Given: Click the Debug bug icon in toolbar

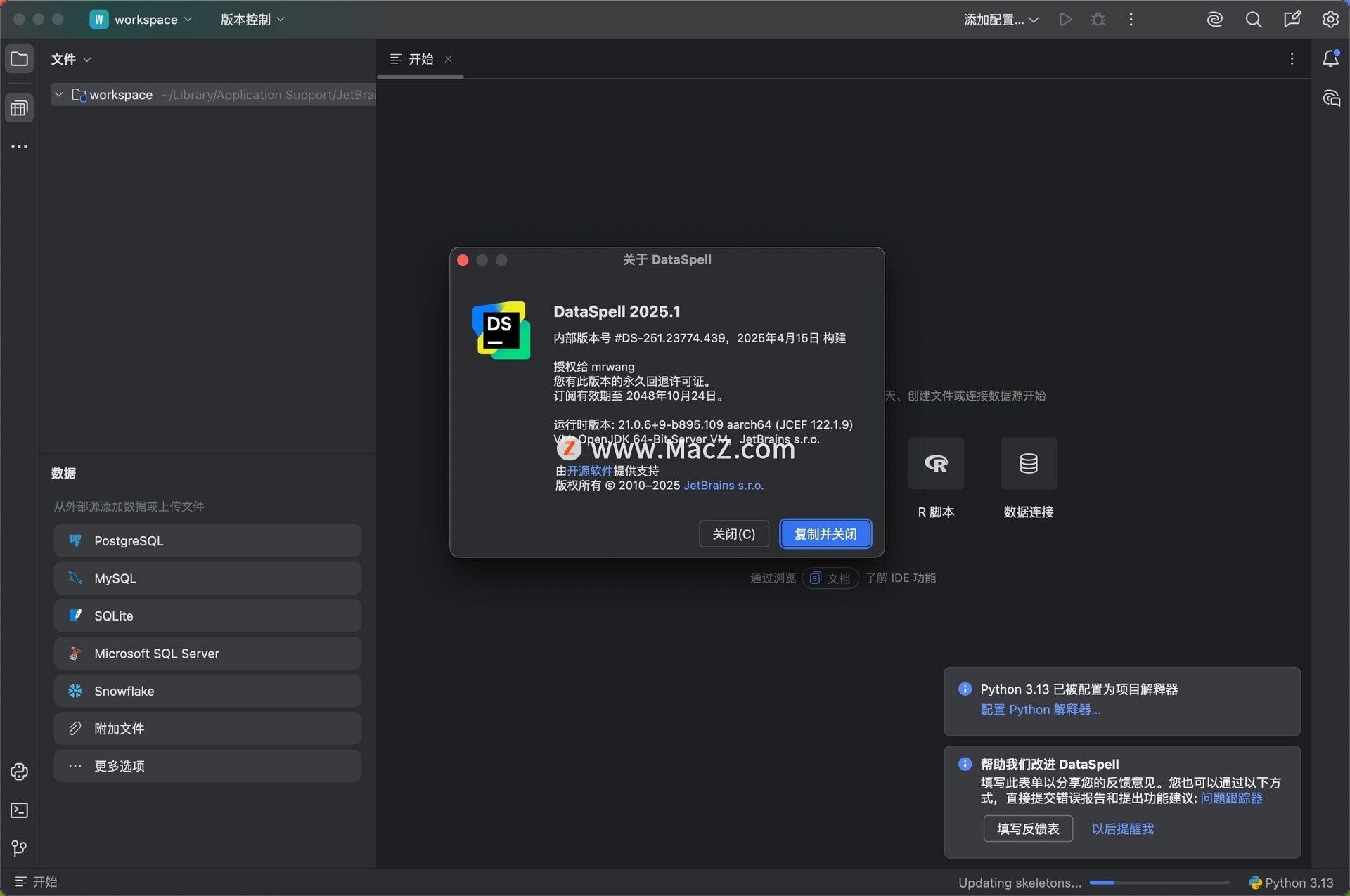Looking at the screenshot, I should pos(1098,20).
